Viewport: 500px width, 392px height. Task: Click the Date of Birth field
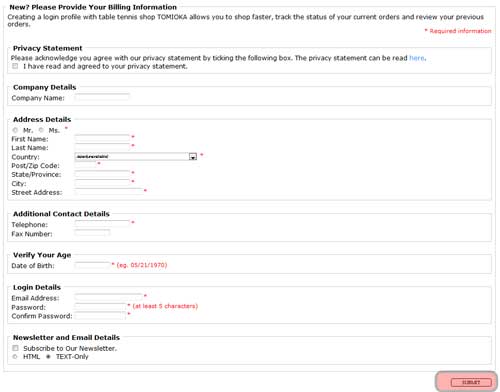click(x=92, y=265)
